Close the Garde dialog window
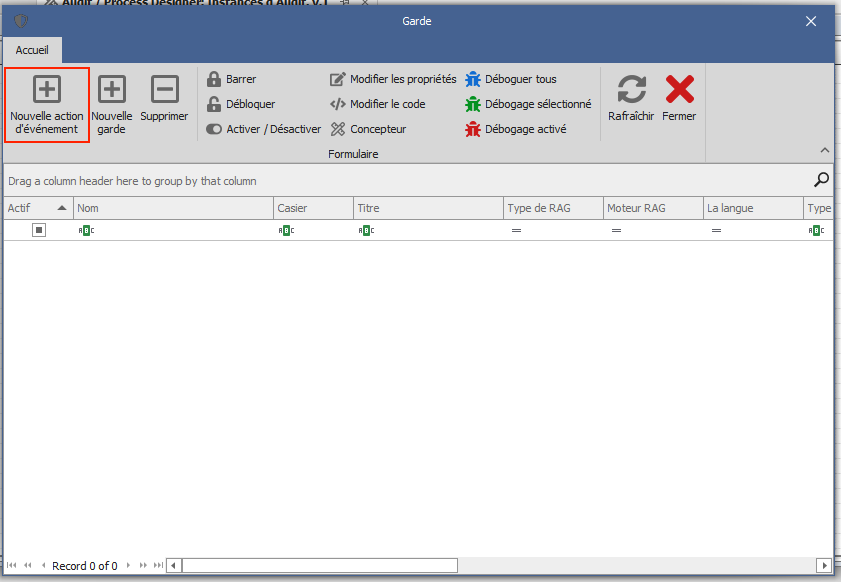 coord(811,21)
